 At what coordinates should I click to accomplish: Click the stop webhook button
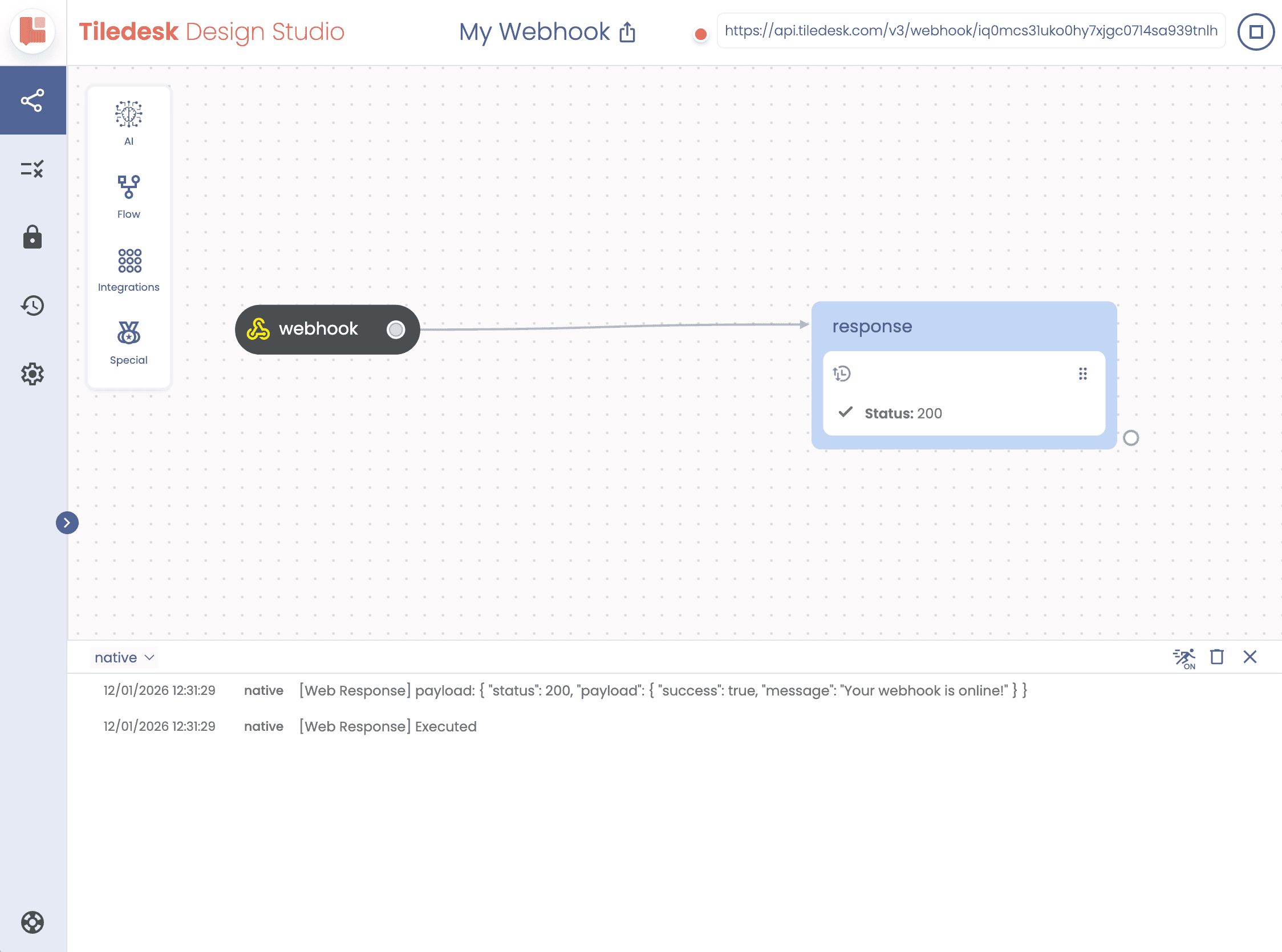coord(1256,32)
